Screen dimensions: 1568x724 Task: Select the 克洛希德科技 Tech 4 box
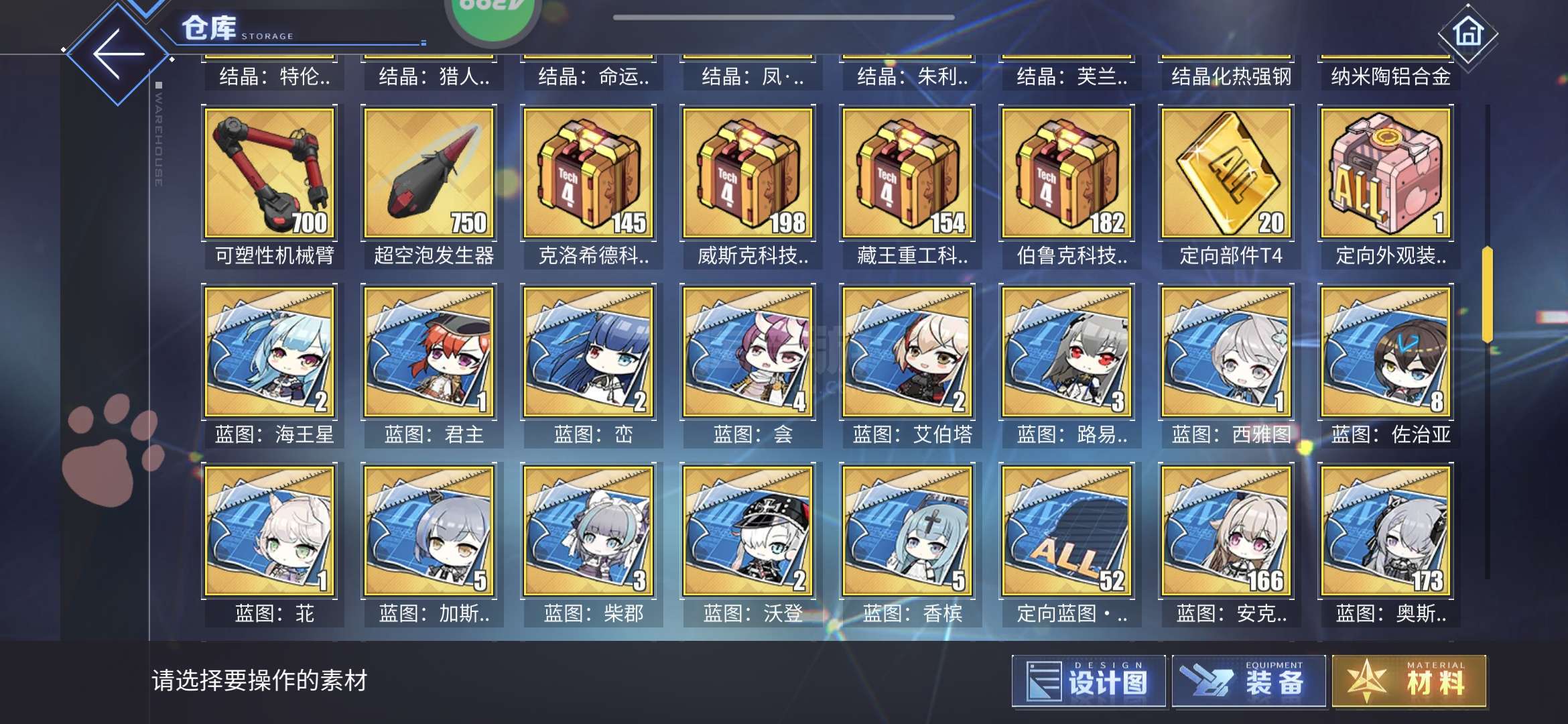(588, 173)
